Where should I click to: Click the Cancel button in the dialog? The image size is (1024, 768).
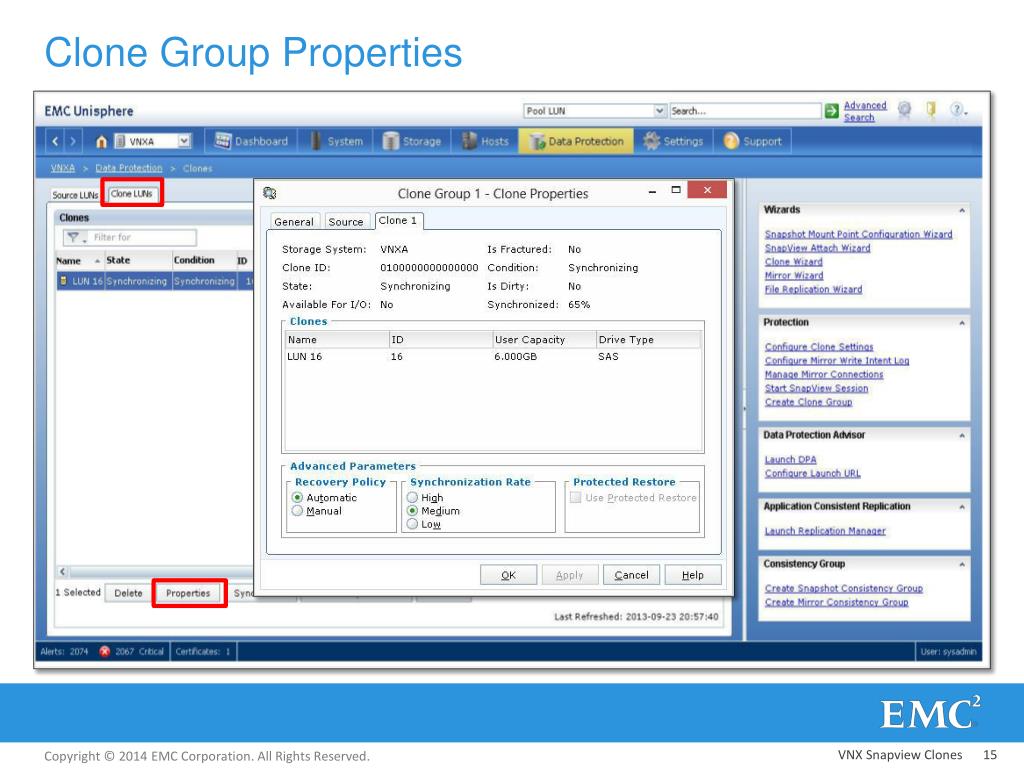[632, 575]
